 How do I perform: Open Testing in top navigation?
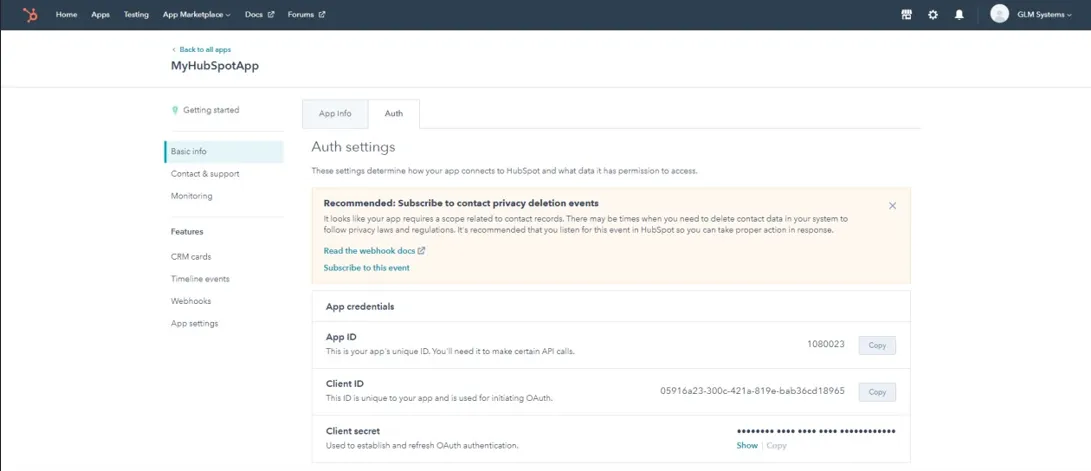[x=136, y=15]
